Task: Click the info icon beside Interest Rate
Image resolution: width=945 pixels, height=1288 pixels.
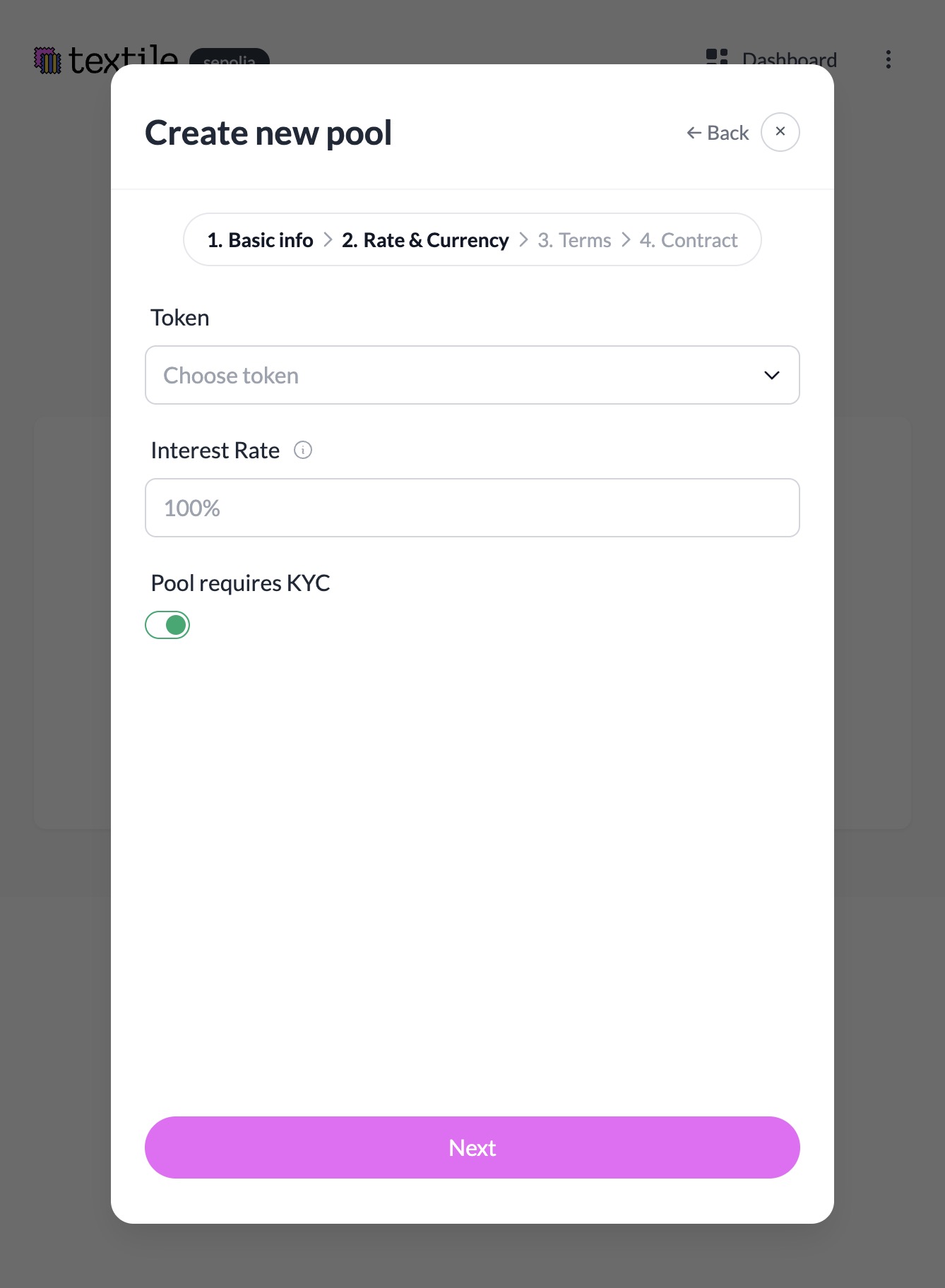Action: (x=303, y=450)
